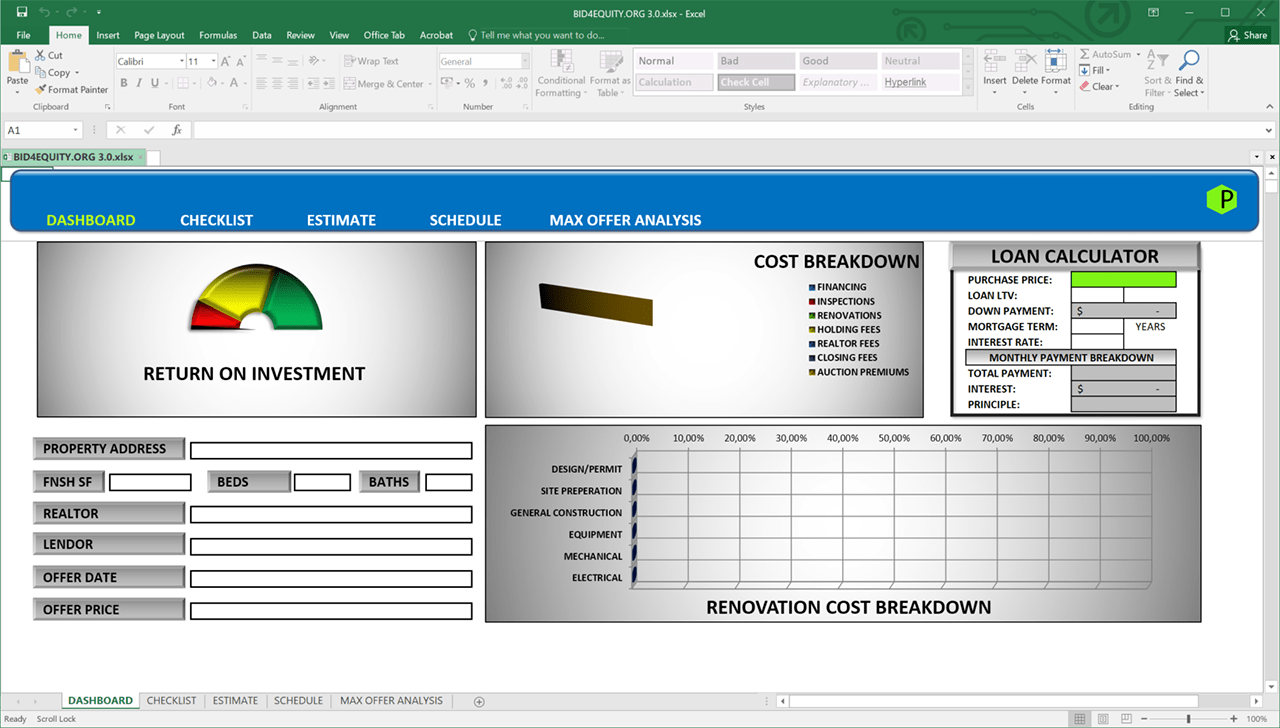Switch to the Formulas ribbon tab
This screenshot has width=1280, height=728.
[x=218, y=35]
